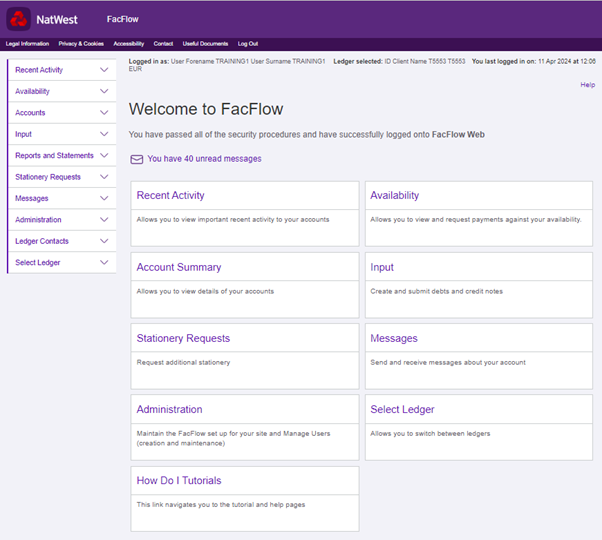The height and width of the screenshot is (540, 602).
Task: Open the Legal Information link
Action: 27,44
